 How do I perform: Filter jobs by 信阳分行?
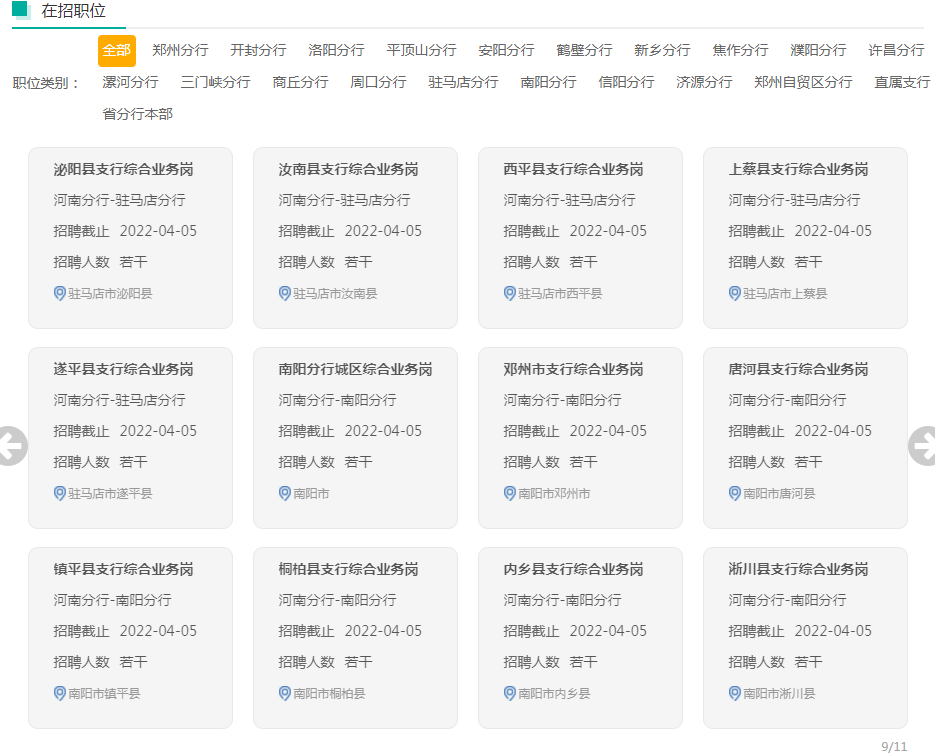coord(626,82)
